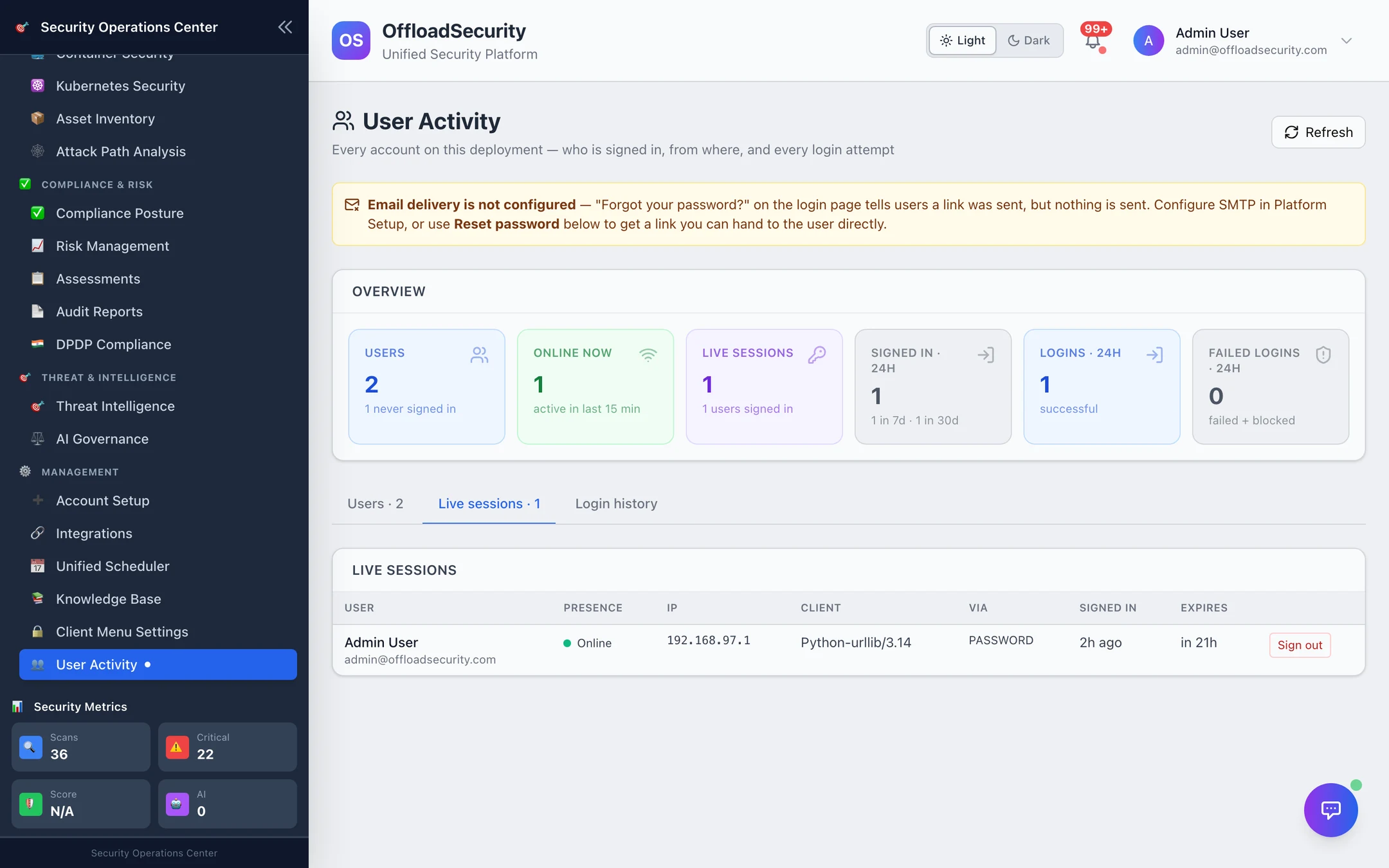
Task: Open the notifications bell showing 99+
Action: (x=1093, y=41)
